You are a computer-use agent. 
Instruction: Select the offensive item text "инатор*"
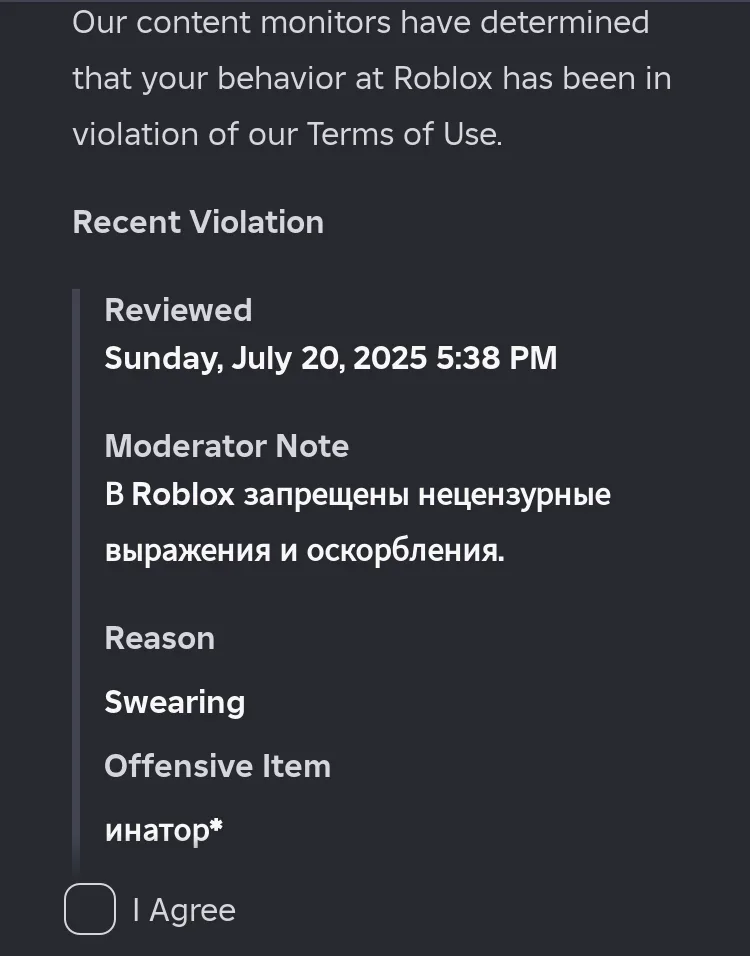pyautogui.click(x=163, y=830)
